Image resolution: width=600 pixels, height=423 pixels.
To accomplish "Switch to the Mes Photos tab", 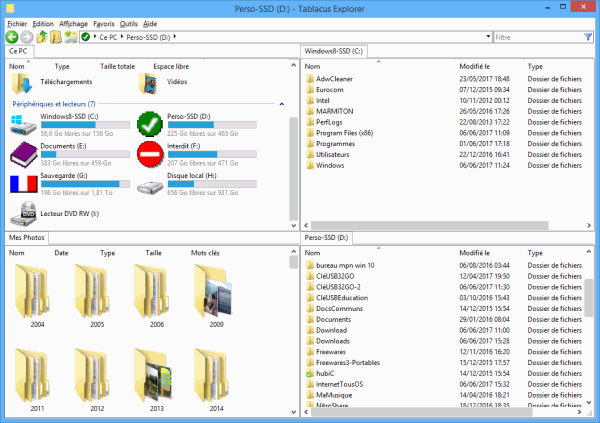I will (x=27, y=238).
